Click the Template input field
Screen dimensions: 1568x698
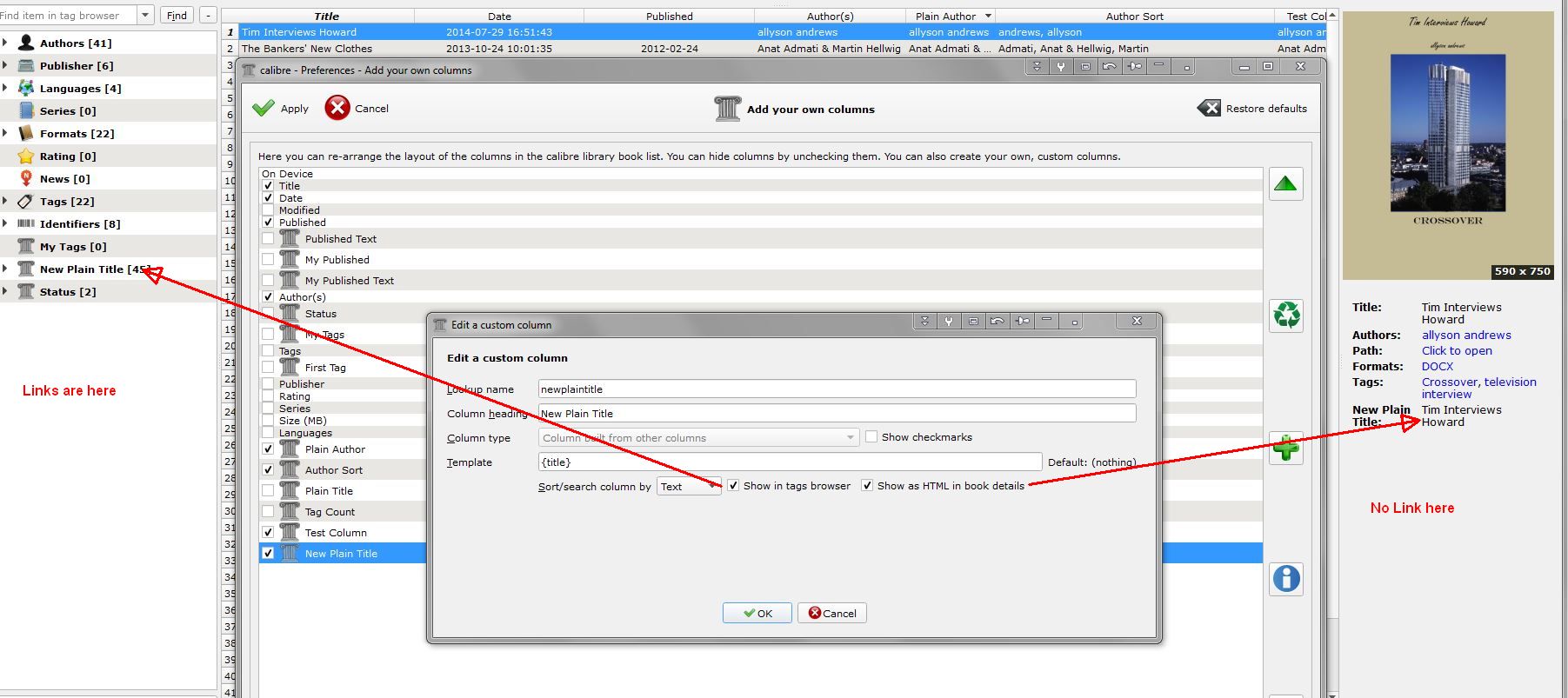coord(790,462)
